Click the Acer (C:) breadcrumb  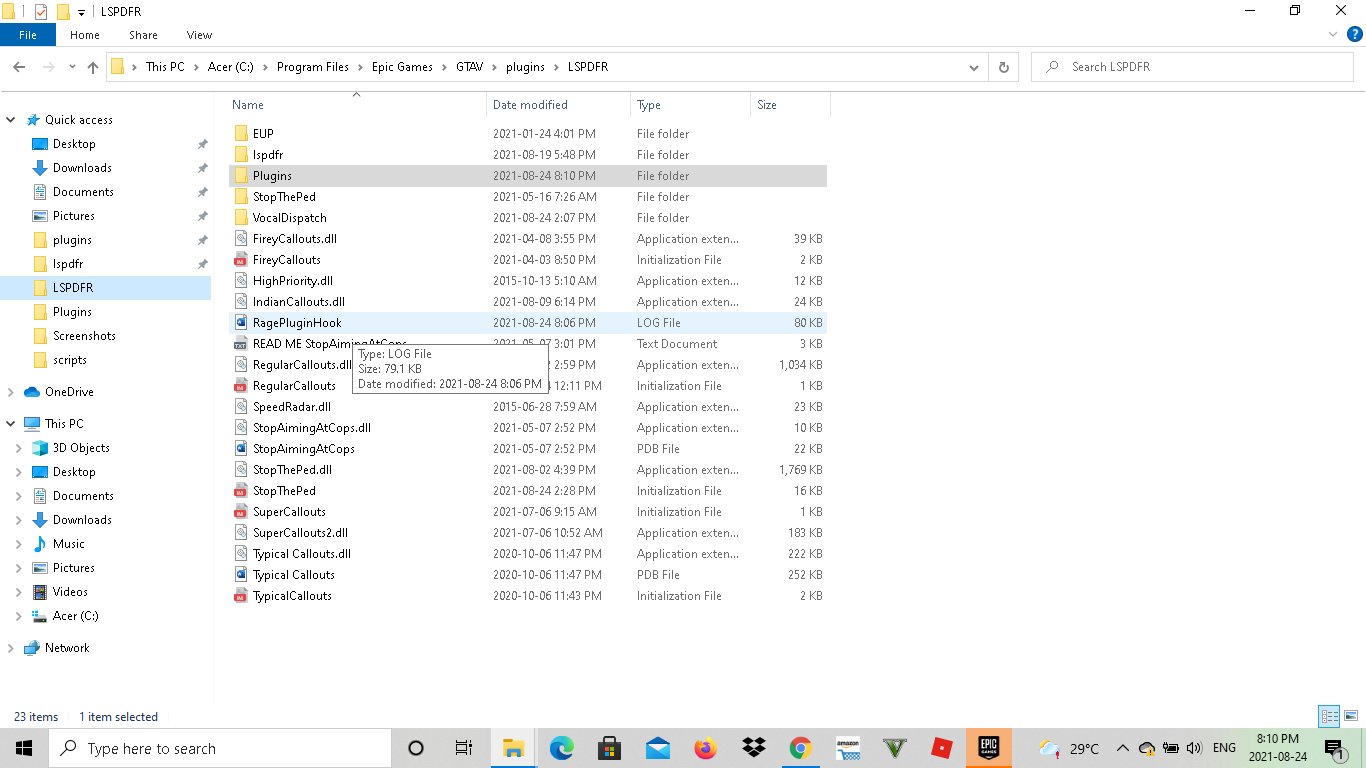pyautogui.click(x=230, y=67)
